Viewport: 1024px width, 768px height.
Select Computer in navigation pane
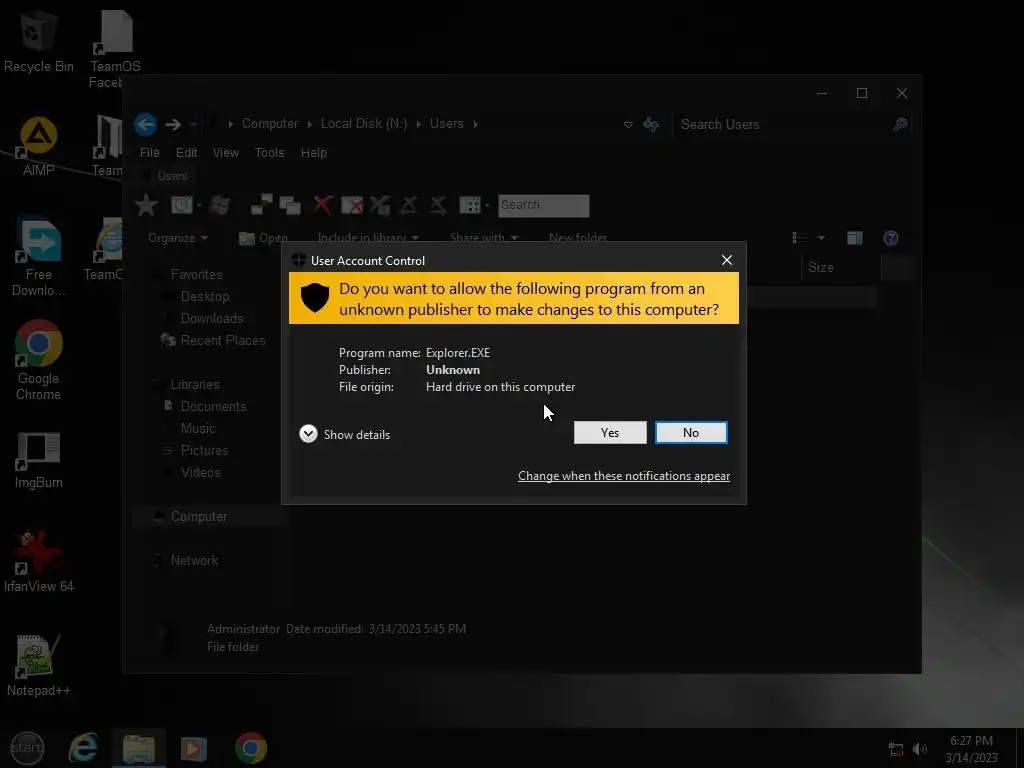coord(199,517)
